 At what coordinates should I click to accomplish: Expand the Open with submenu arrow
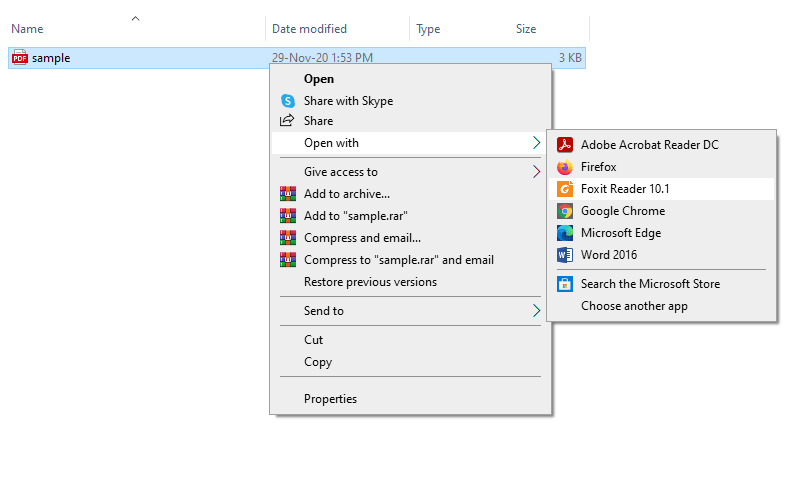pyautogui.click(x=536, y=143)
